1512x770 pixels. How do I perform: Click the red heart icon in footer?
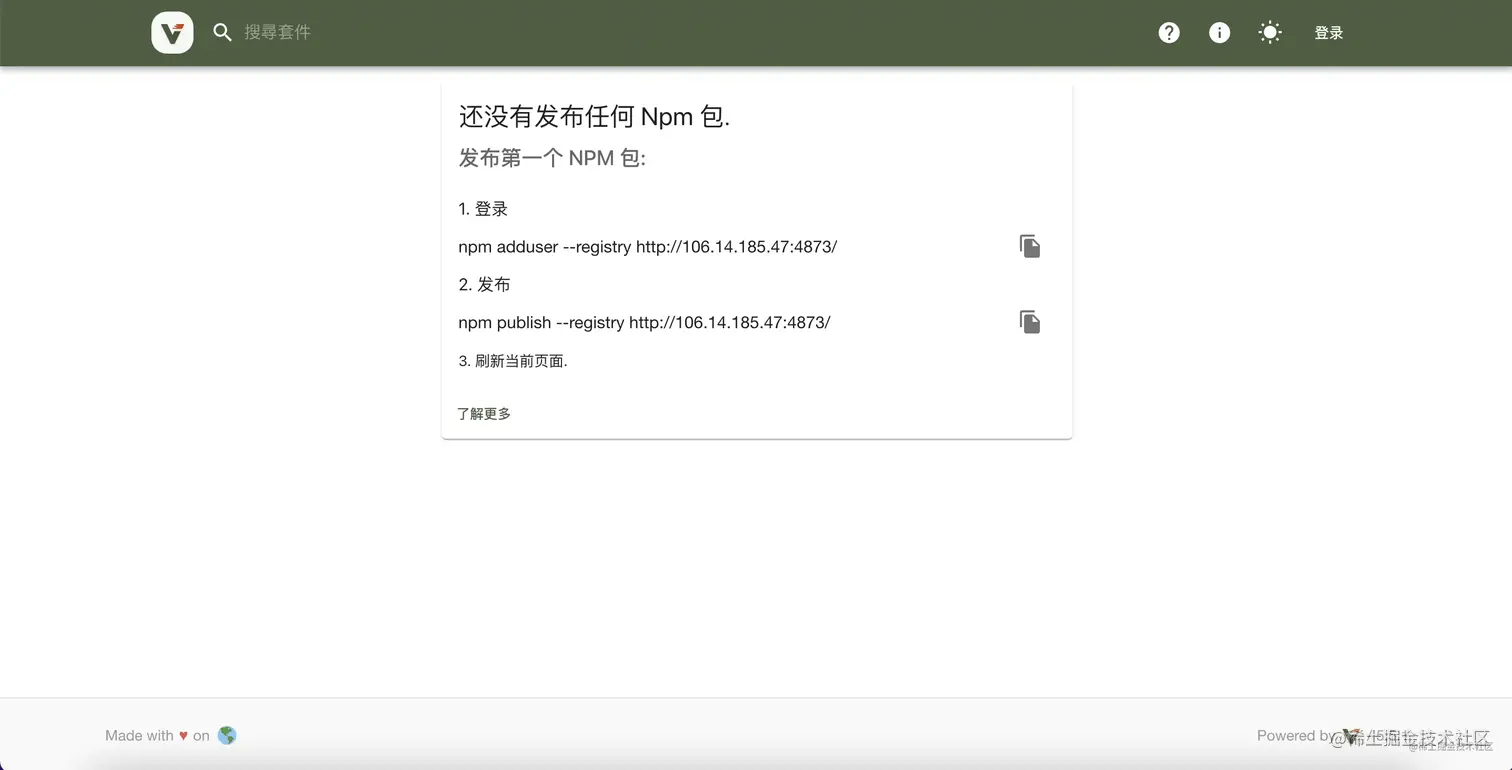pos(183,736)
